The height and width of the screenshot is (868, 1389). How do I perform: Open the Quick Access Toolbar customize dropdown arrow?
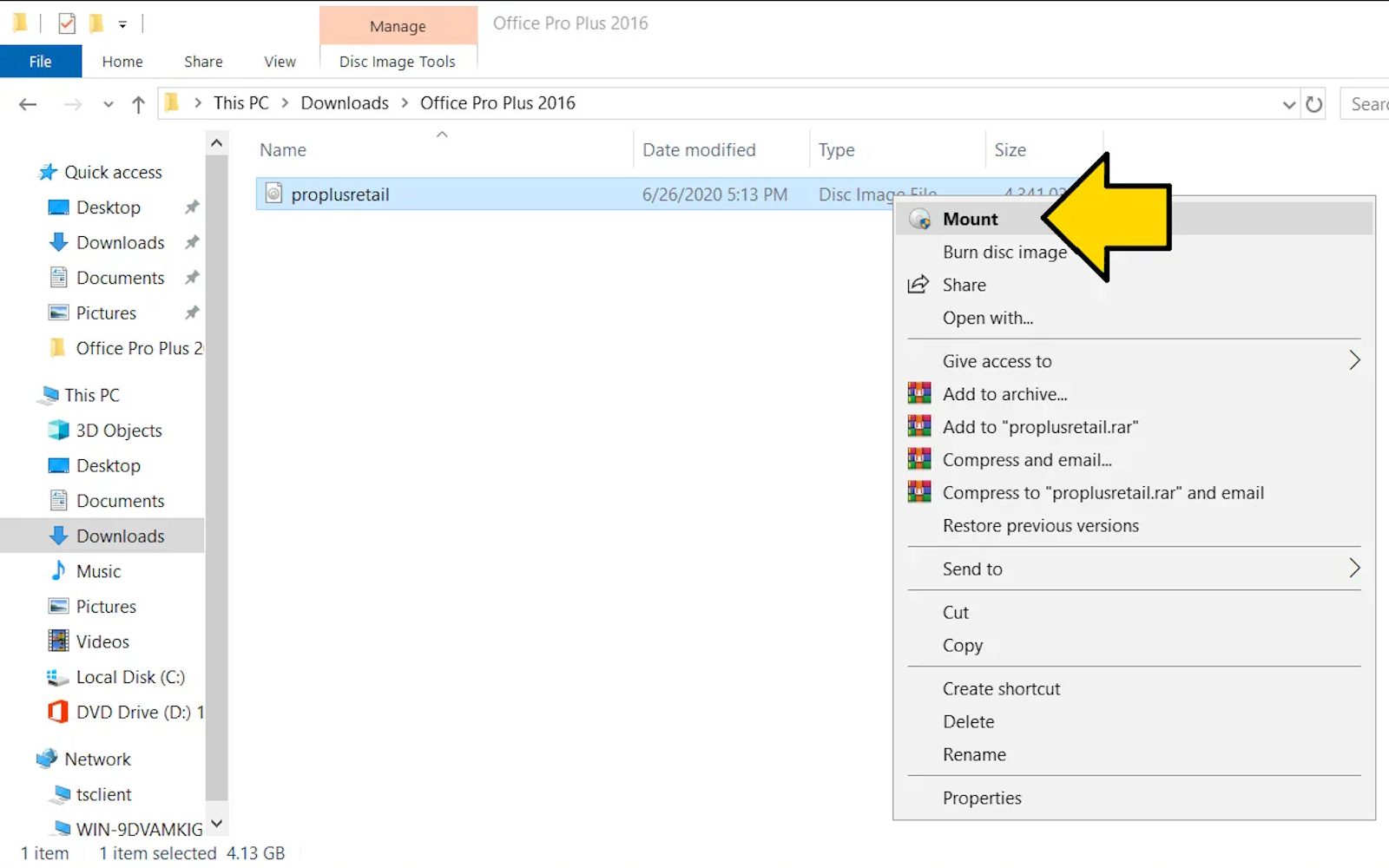[122, 24]
